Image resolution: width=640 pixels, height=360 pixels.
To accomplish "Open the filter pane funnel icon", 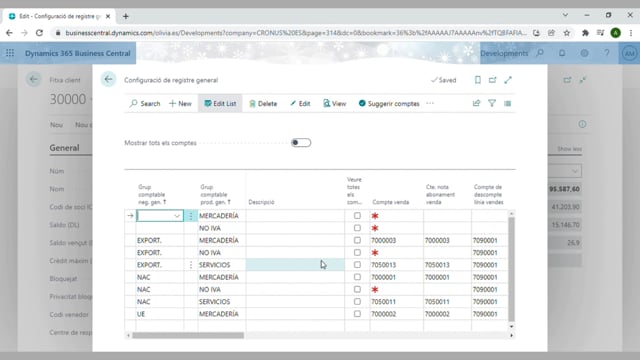I will point(492,103).
